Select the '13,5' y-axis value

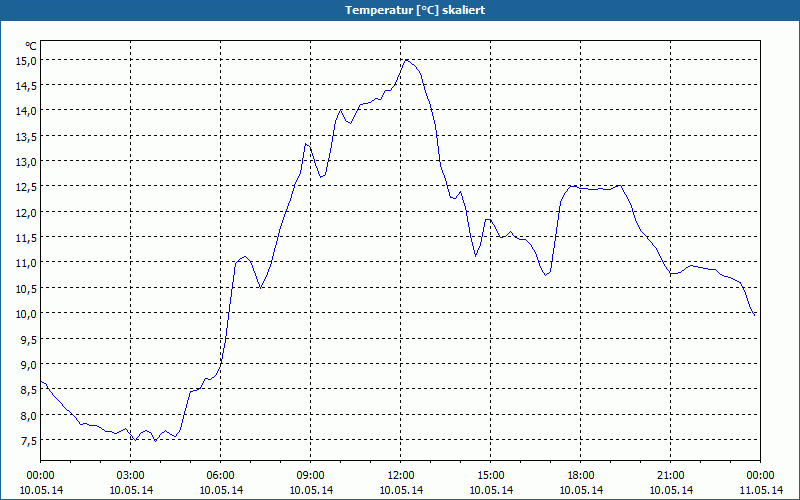tap(27, 137)
